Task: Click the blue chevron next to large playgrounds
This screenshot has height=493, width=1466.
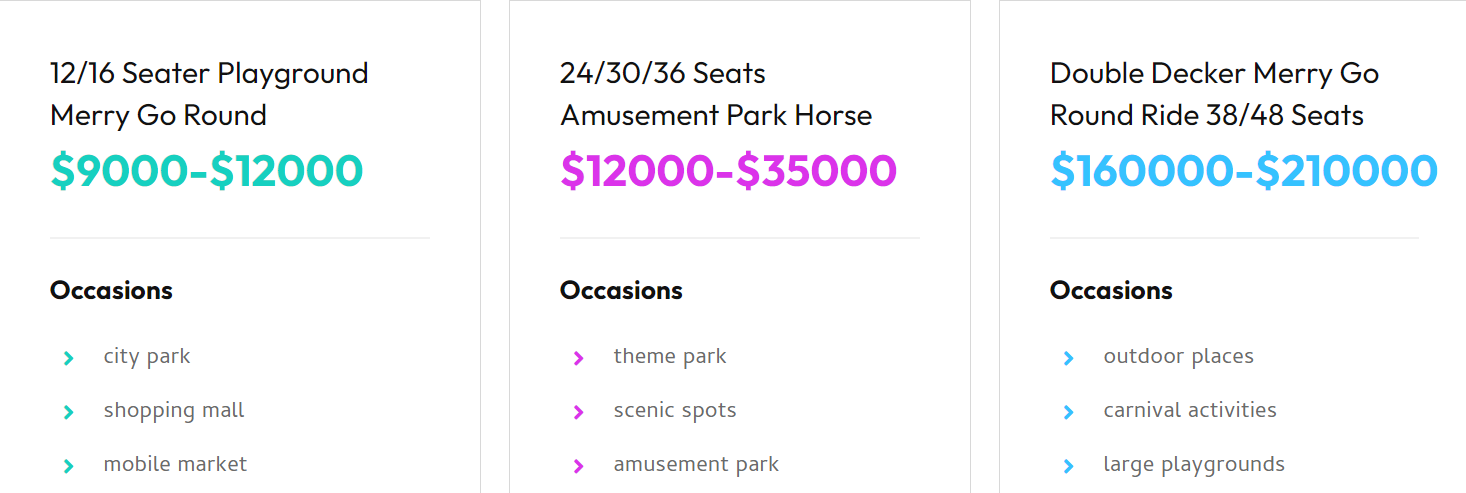Action: [x=1068, y=466]
